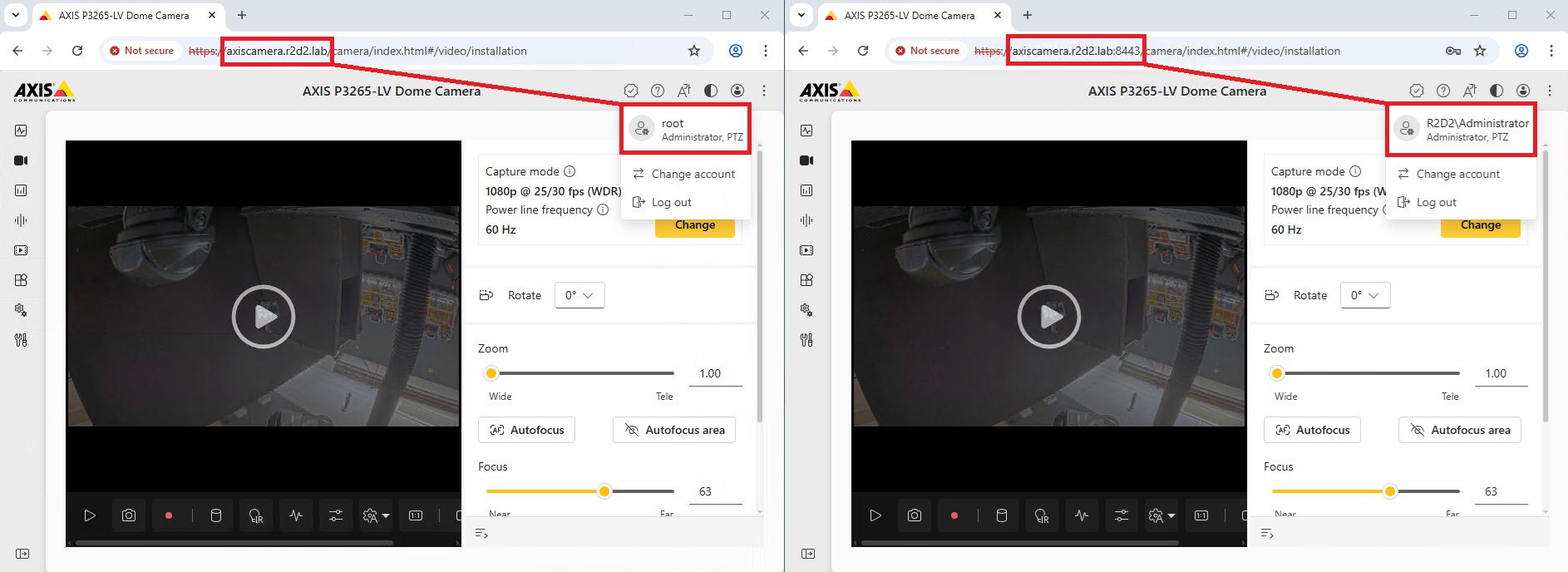Viewport: 1568px width, 572px height.
Task: Click the help question mark icon in right window
Action: tap(1443, 91)
